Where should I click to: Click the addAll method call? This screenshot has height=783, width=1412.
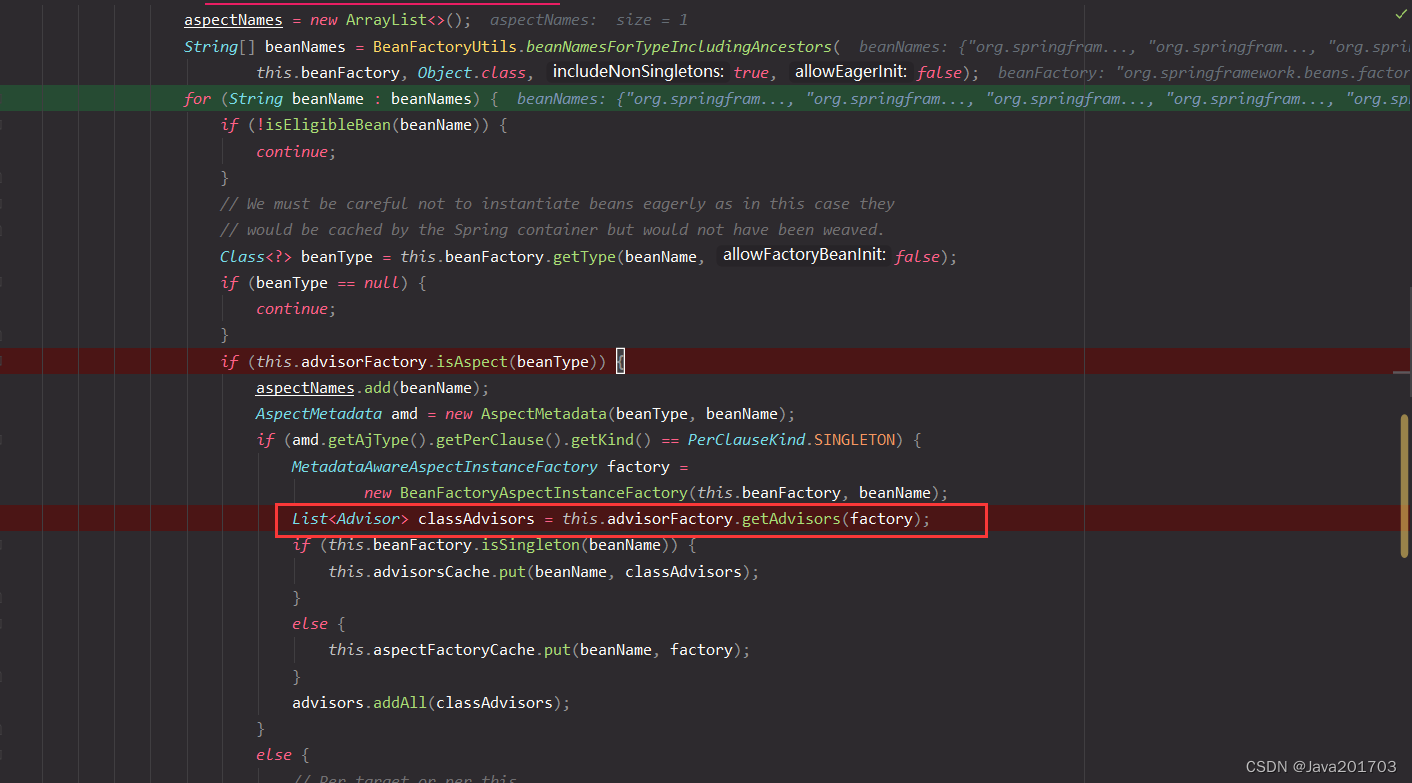tap(400, 703)
